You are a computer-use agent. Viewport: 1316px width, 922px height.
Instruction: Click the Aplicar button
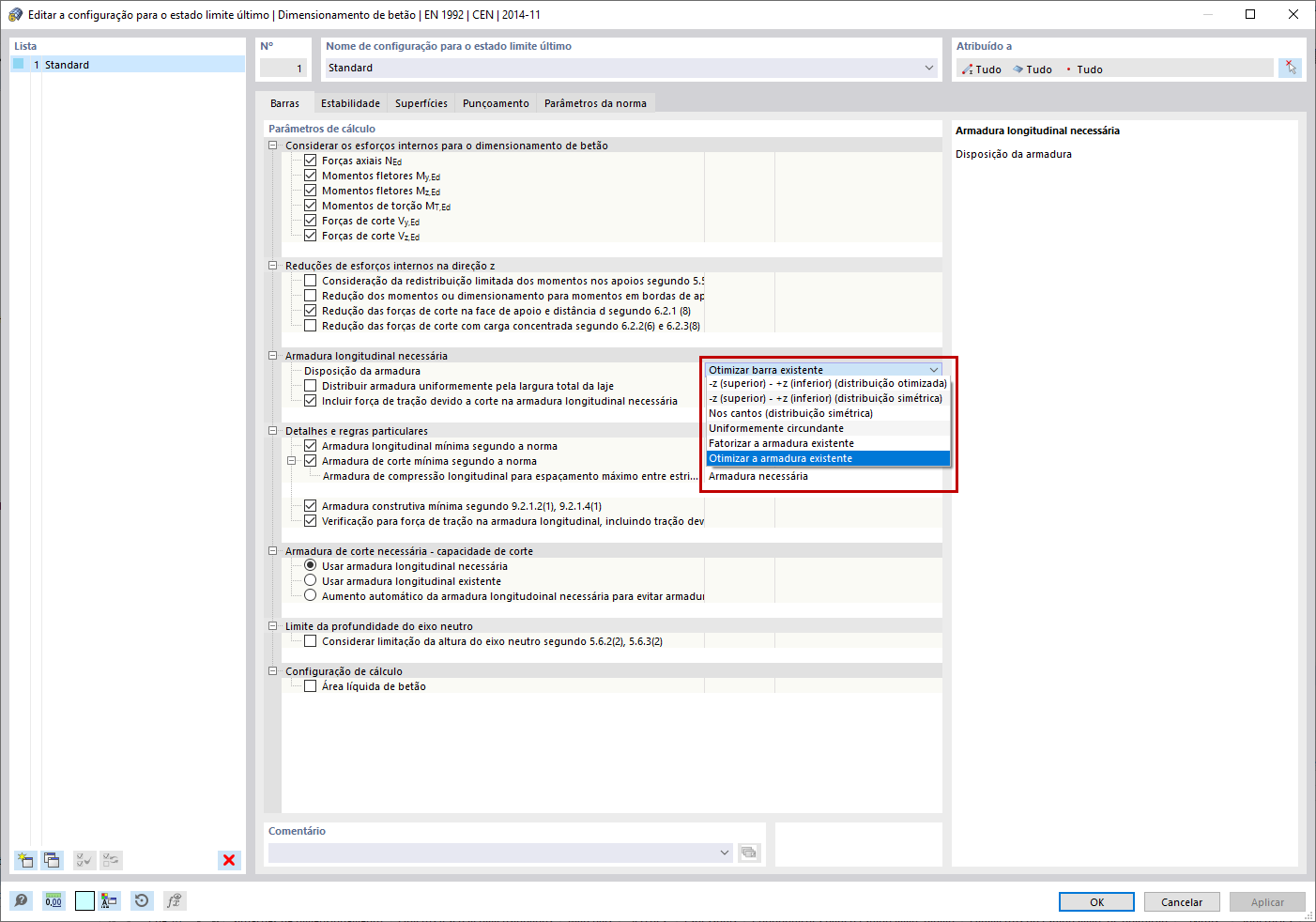tap(1267, 901)
